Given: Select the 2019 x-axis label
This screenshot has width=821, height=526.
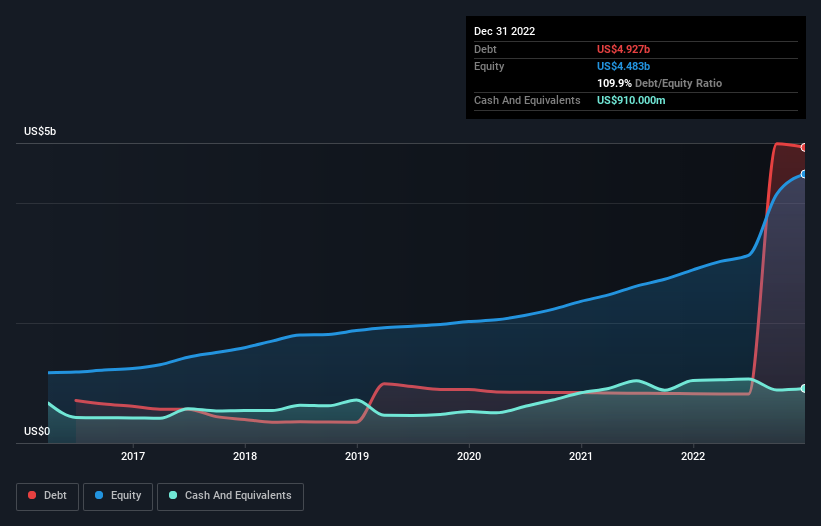Looking at the screenshot, I should [x=357, y=456].
